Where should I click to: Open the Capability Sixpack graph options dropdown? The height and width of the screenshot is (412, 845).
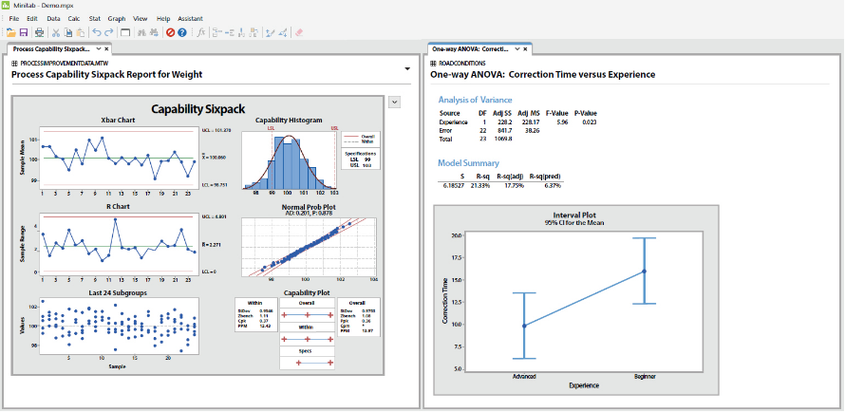(394, 101)
